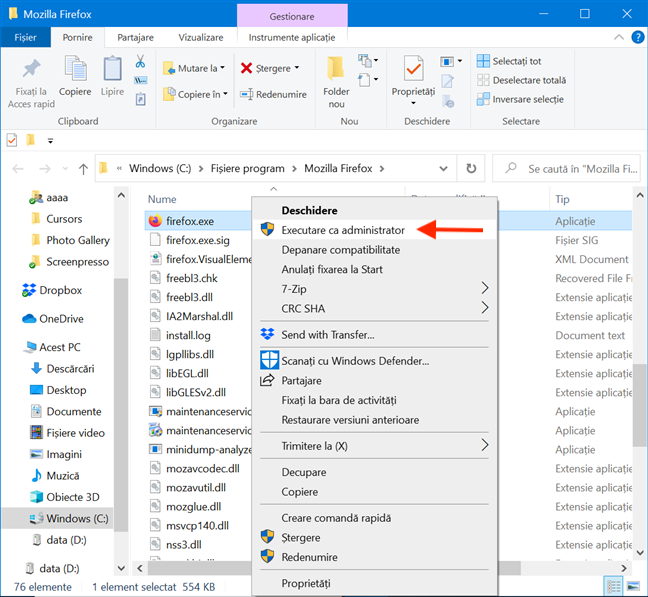Open Trimitere la submenu
Screen dimensions: 648x597
[x=374, y=446]
